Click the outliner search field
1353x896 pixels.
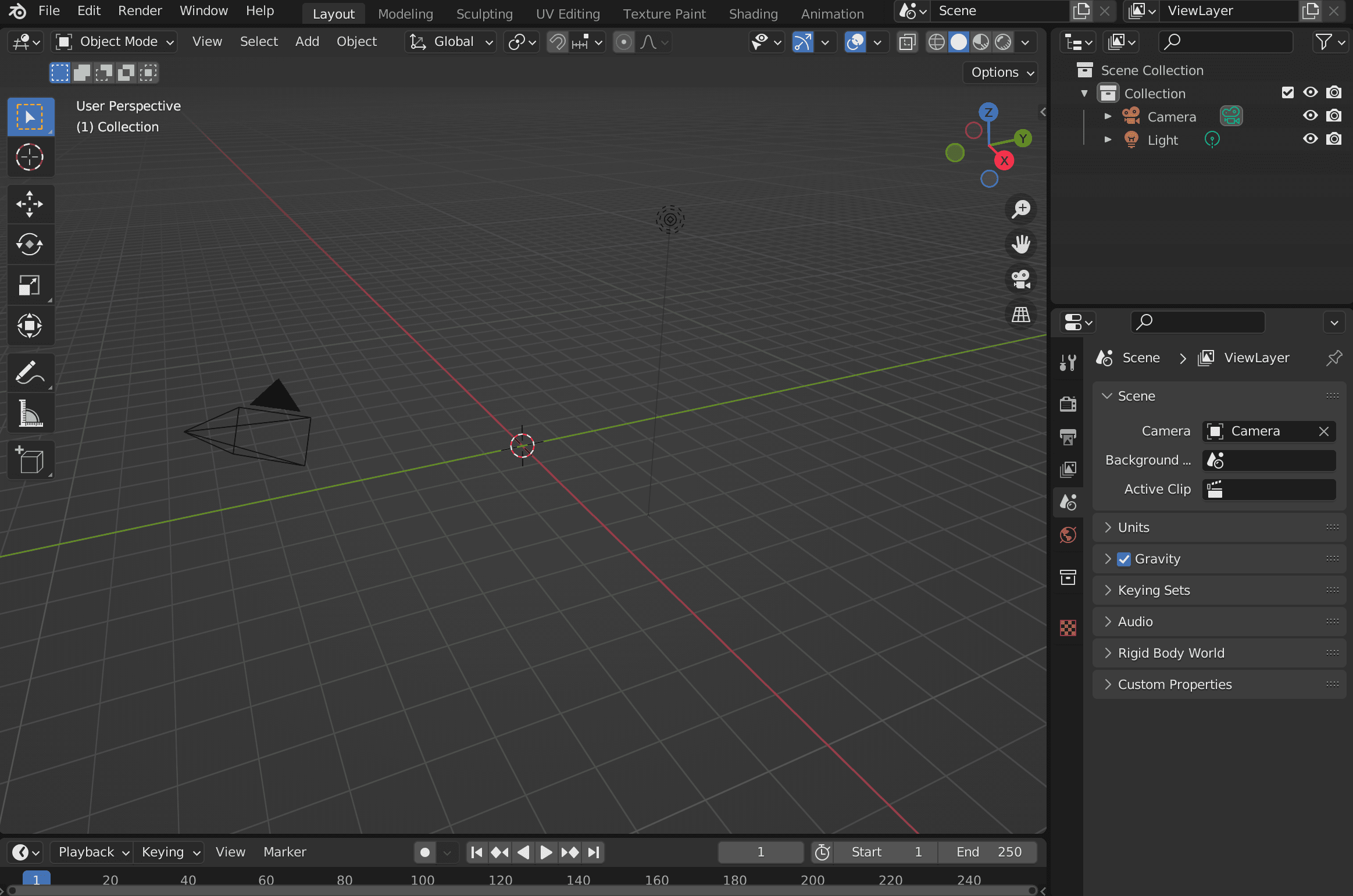pos(1226,42)
